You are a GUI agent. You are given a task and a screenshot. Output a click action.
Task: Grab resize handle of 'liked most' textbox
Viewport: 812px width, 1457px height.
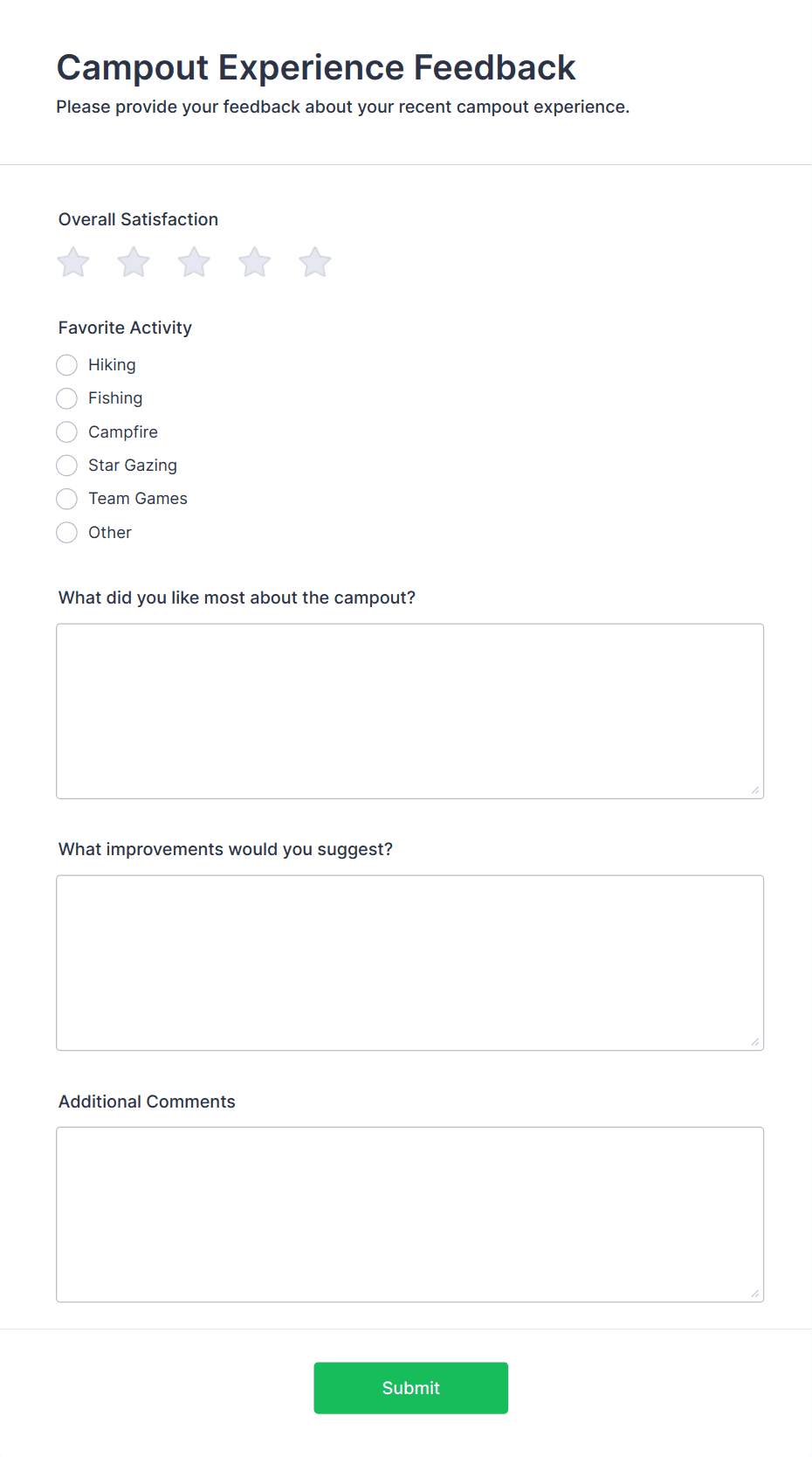755,791
